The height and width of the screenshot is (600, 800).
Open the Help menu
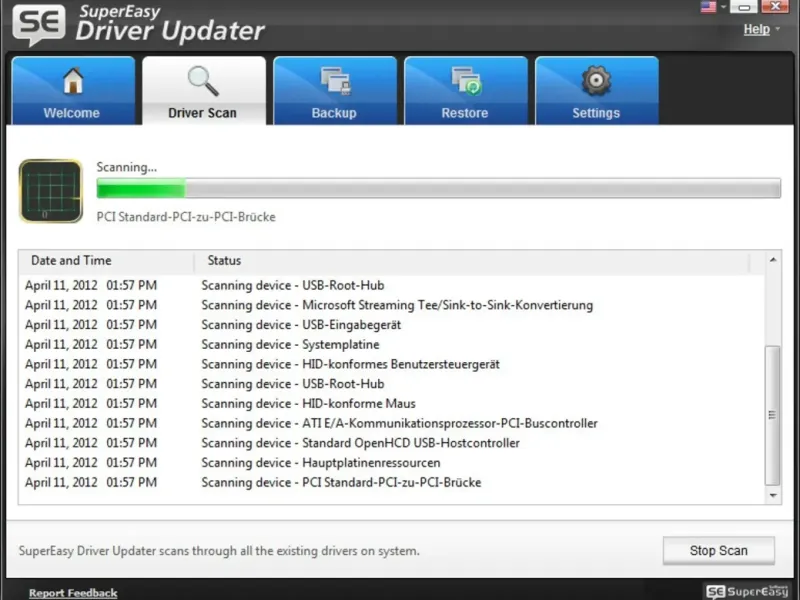pyautogui.click(x=757, y=30)
